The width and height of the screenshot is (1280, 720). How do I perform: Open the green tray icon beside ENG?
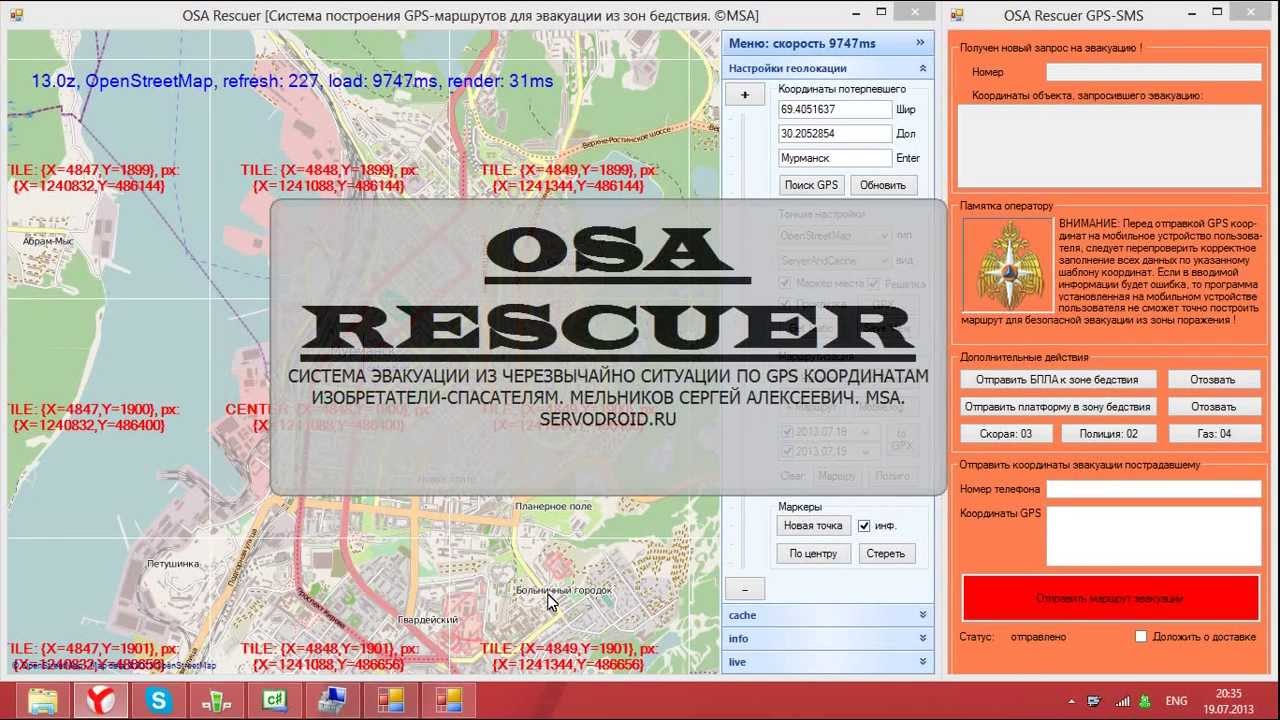1145,701
